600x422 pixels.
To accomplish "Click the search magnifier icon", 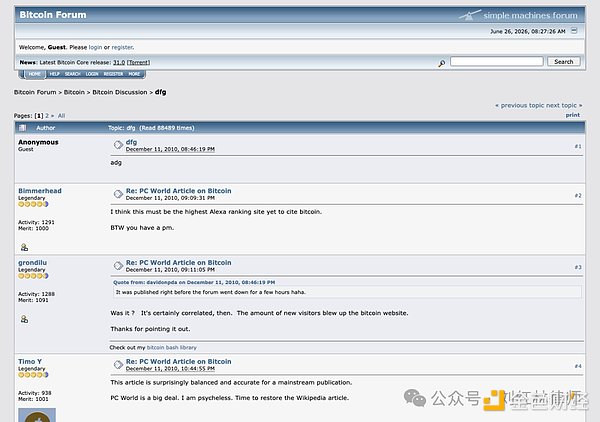I will click(442, 63).
